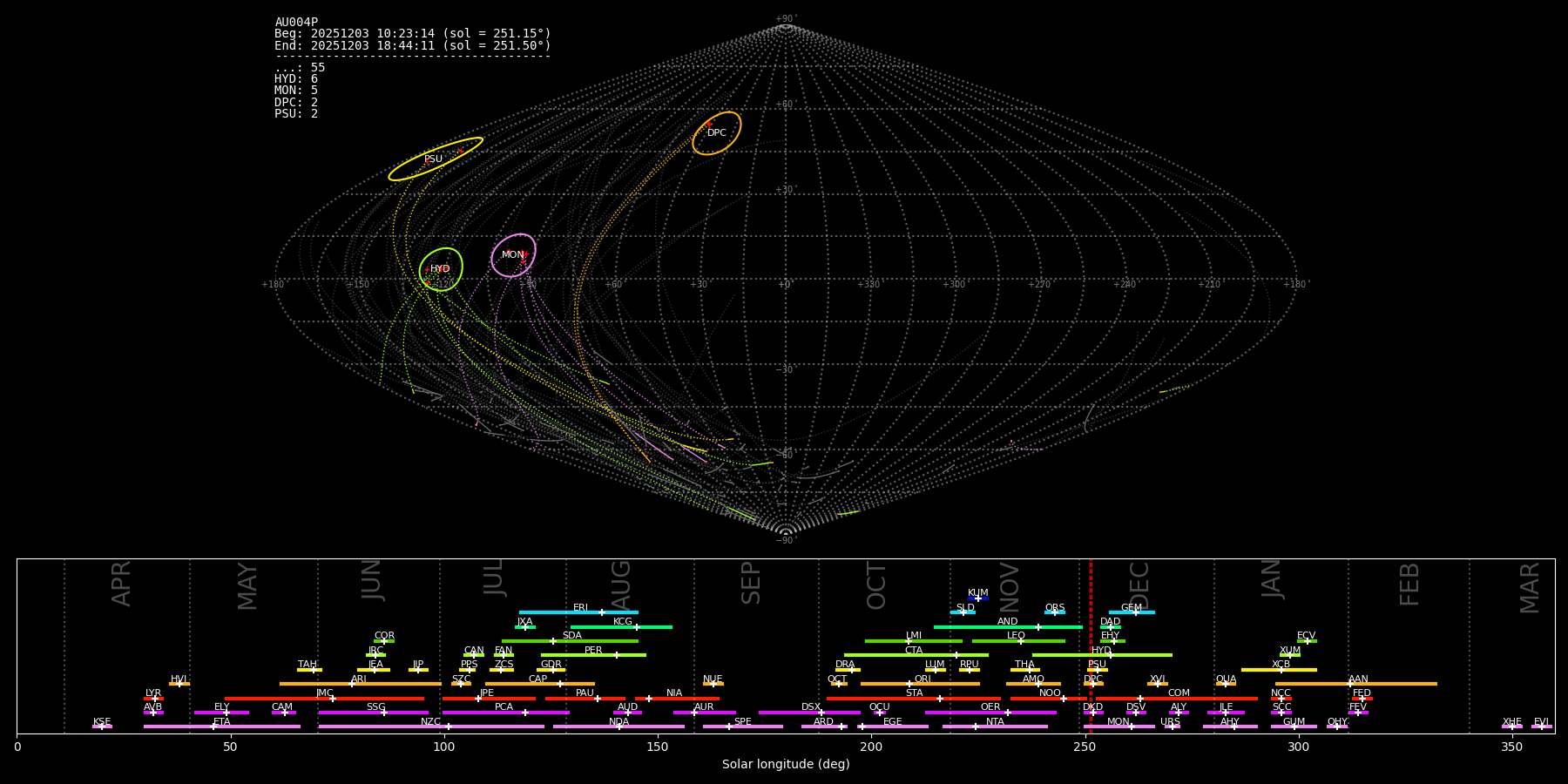This screenshot has height=784, width=1568.
Task: Click the SPE shower label in the timeline
Action: (x=742, y=722)
